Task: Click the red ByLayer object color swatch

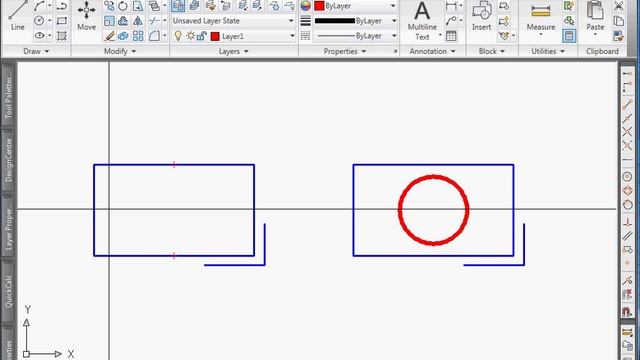Action: [x=319, y=6]
